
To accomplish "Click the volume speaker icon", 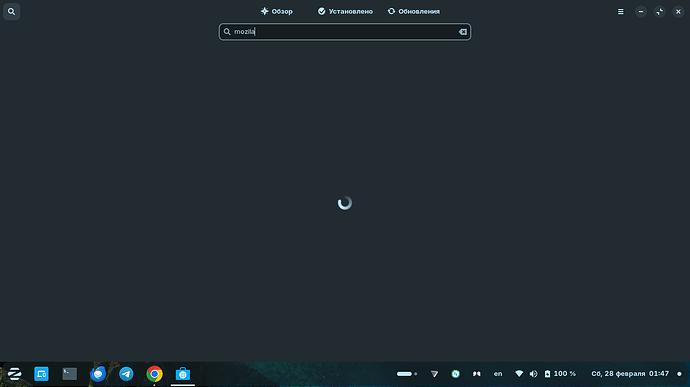I will pos(533,374).
